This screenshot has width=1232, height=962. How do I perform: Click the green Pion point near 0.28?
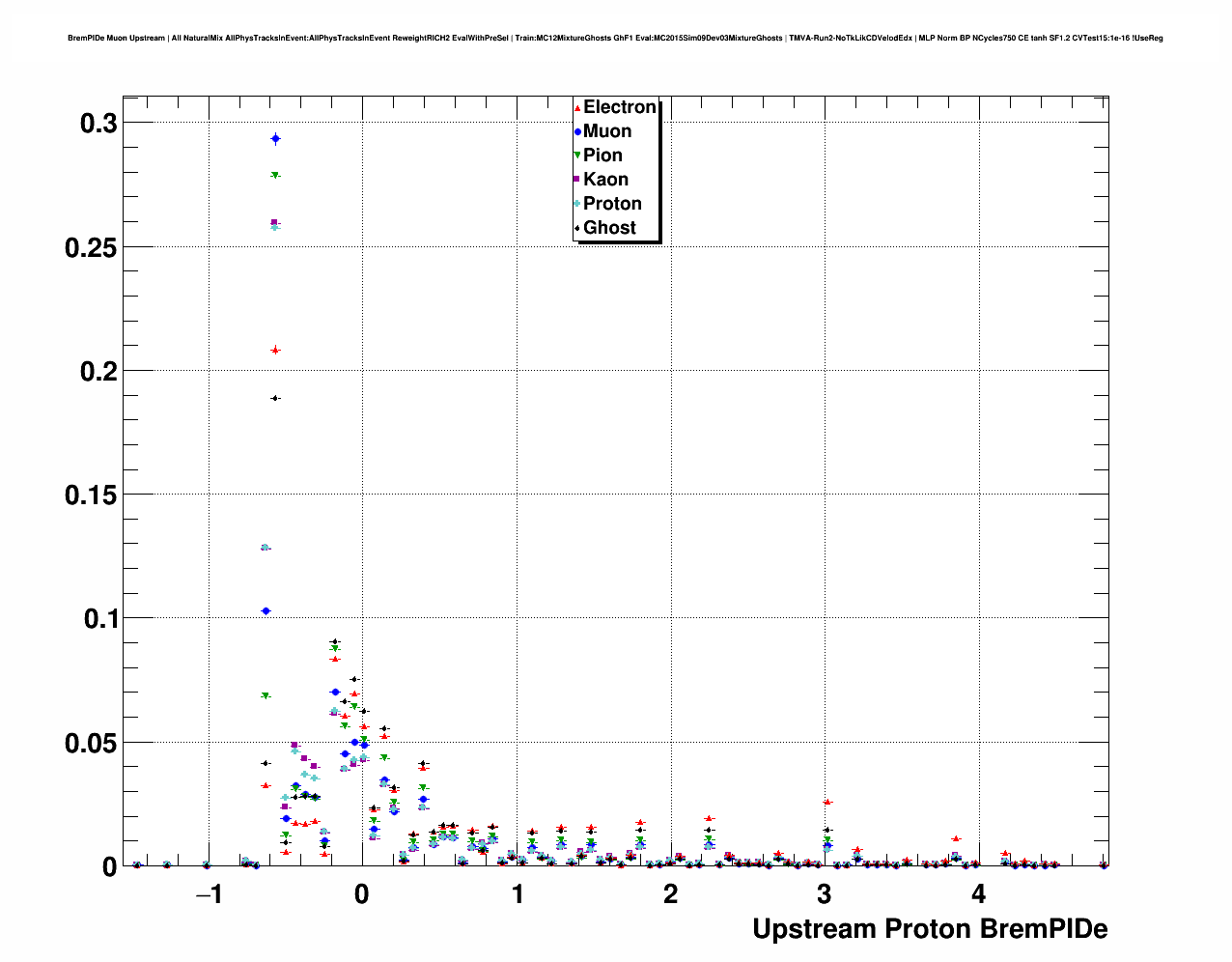click(x=275, y=175)
